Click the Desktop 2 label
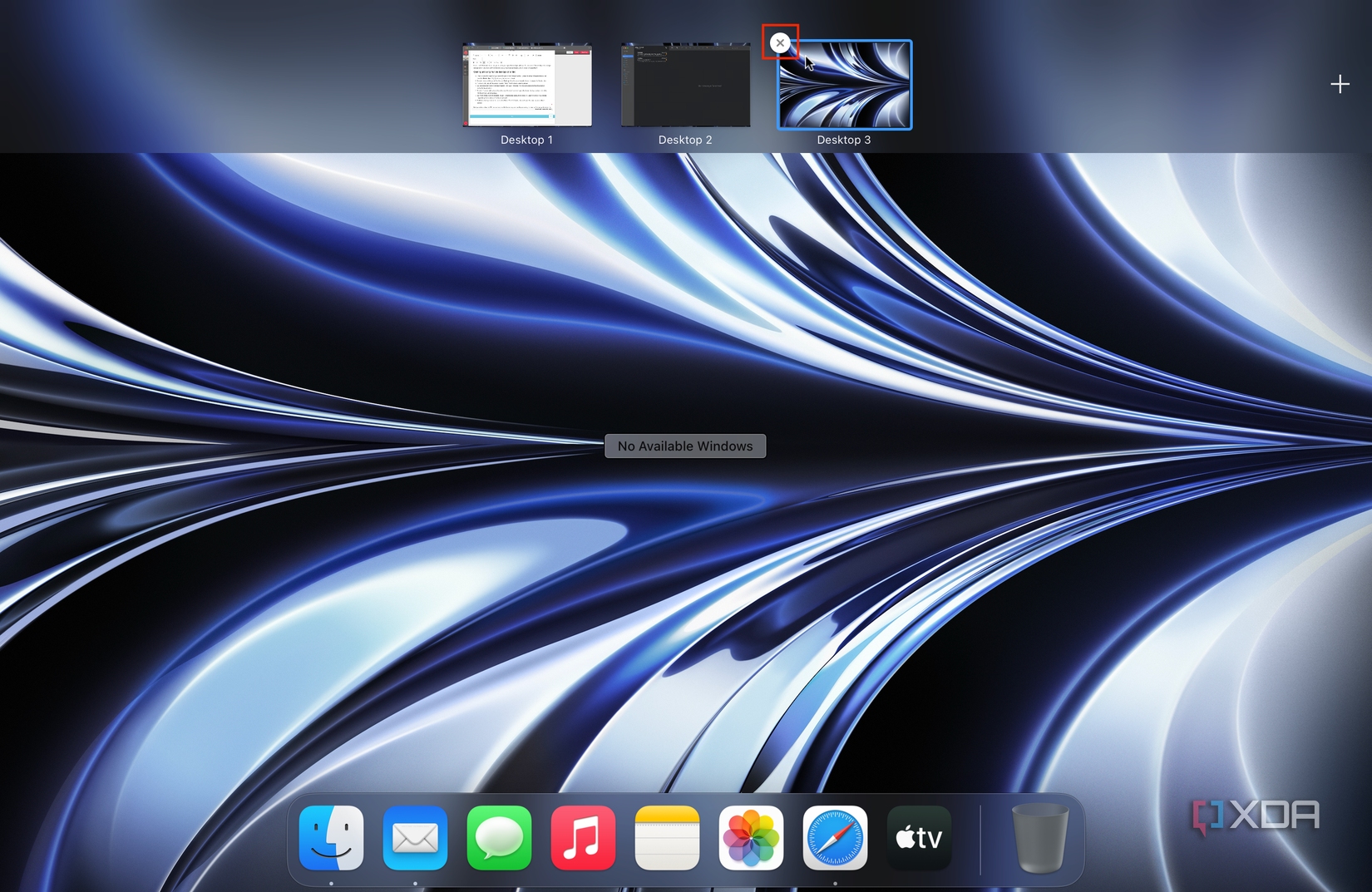 tap(685, 140)
